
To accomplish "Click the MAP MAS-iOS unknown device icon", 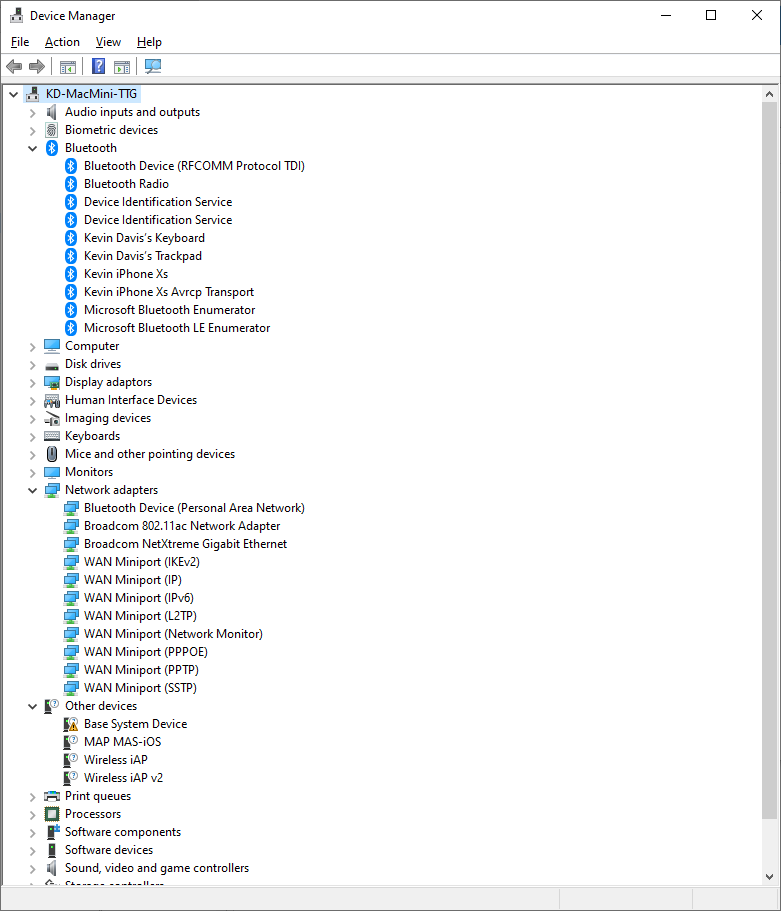I will [71, 742].
